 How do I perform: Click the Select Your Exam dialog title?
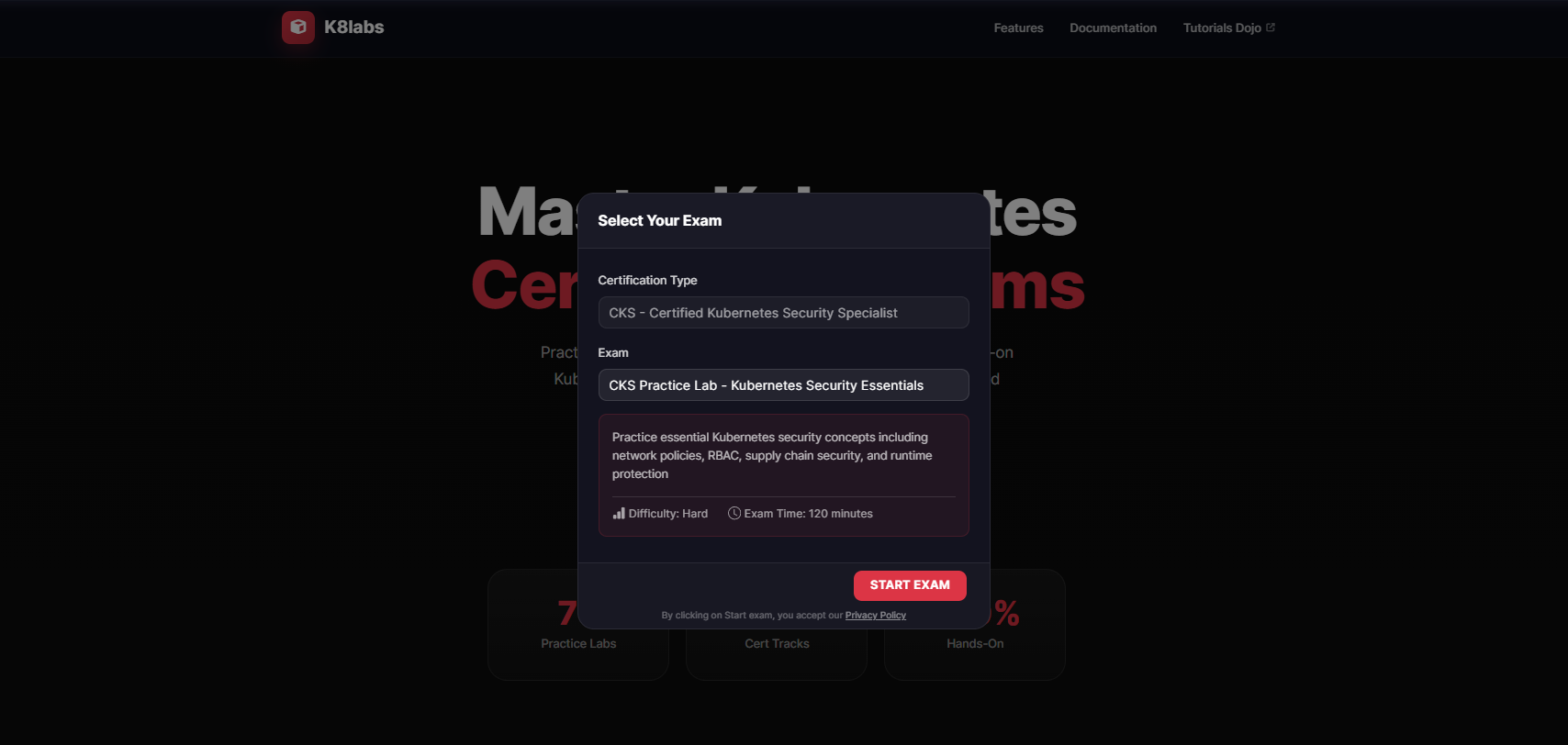click(x=659, y=221)
